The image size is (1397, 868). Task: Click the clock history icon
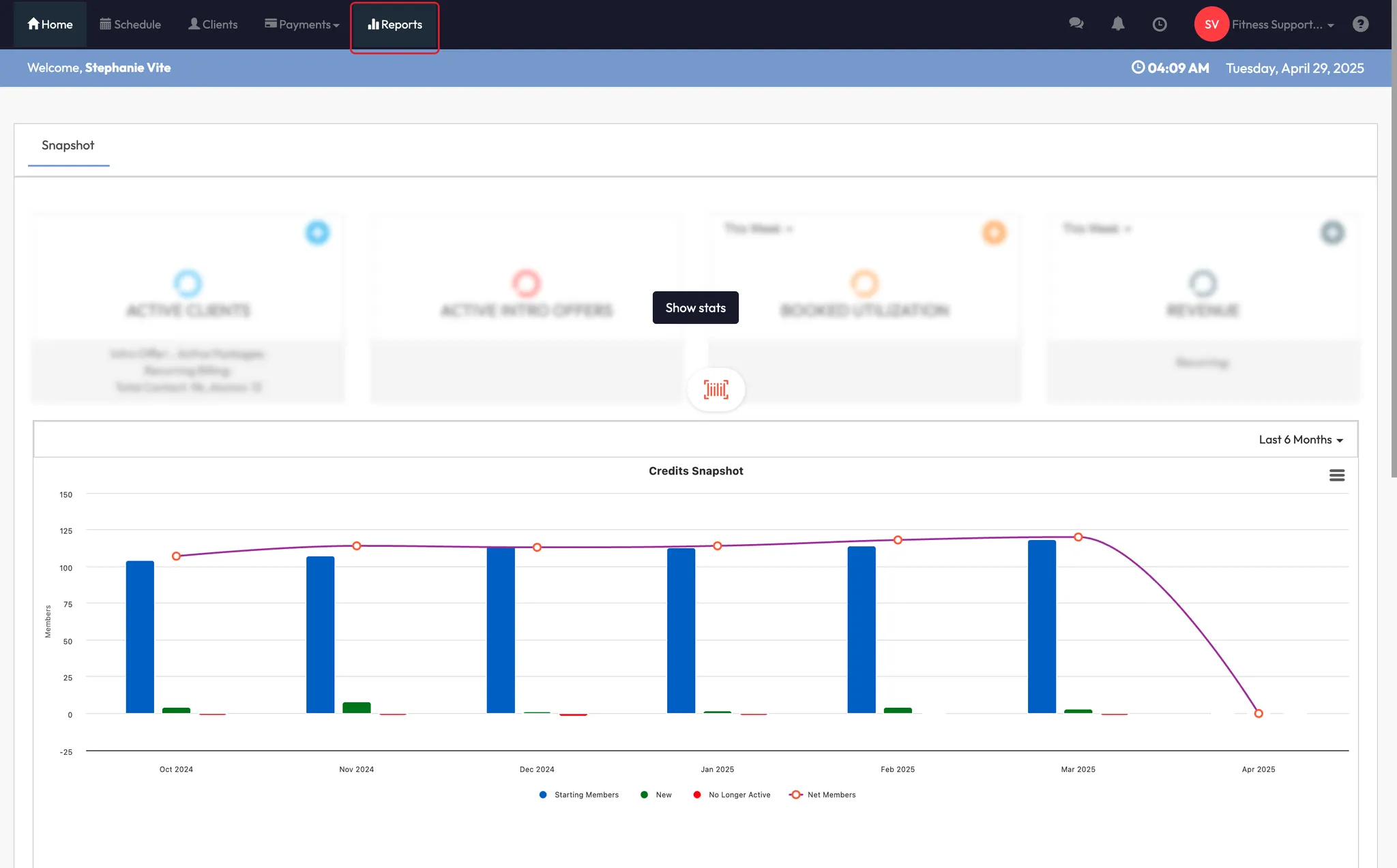coord(1159,25)
